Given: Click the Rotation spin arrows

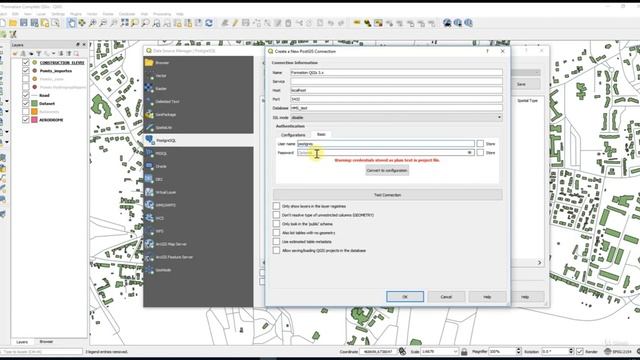Looking at the screenshot, I should (x=571, y=351).
